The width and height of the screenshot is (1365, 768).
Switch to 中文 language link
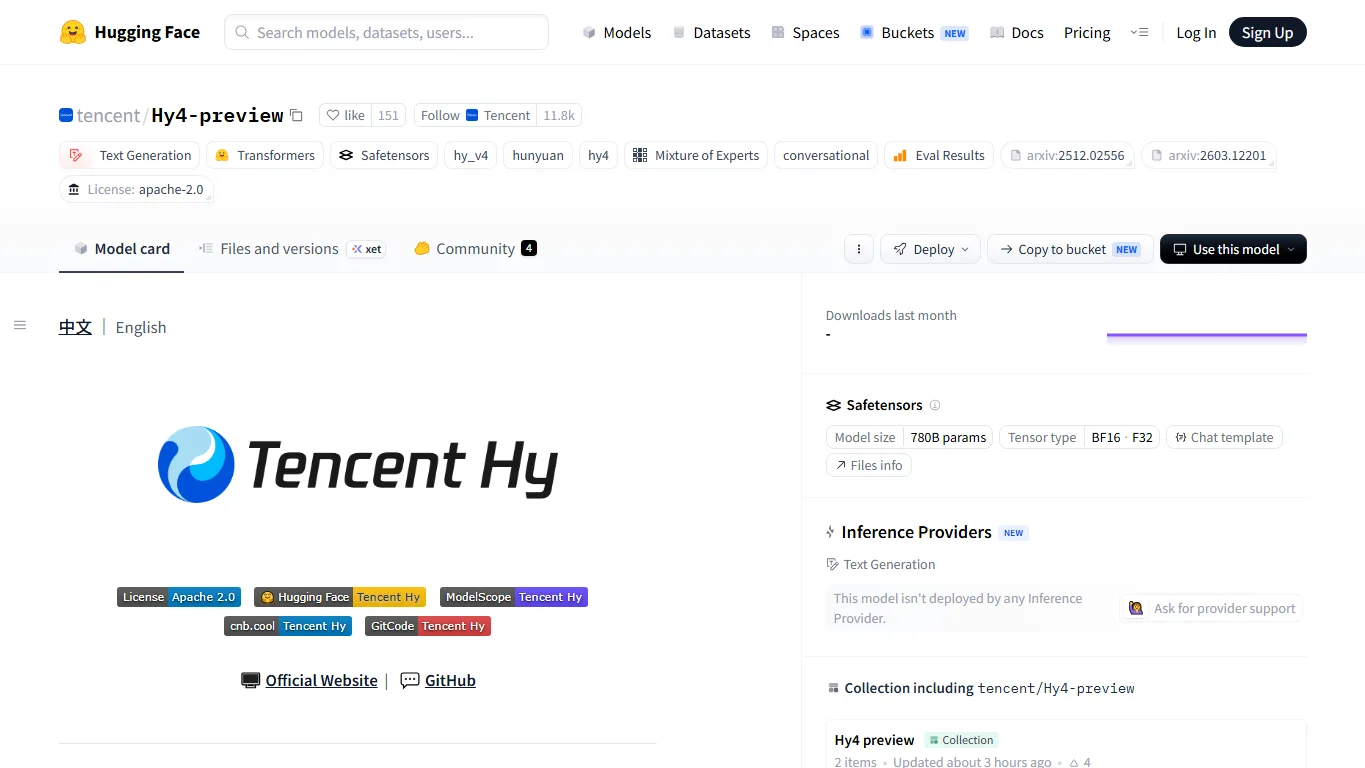click(x=75, y=327)
